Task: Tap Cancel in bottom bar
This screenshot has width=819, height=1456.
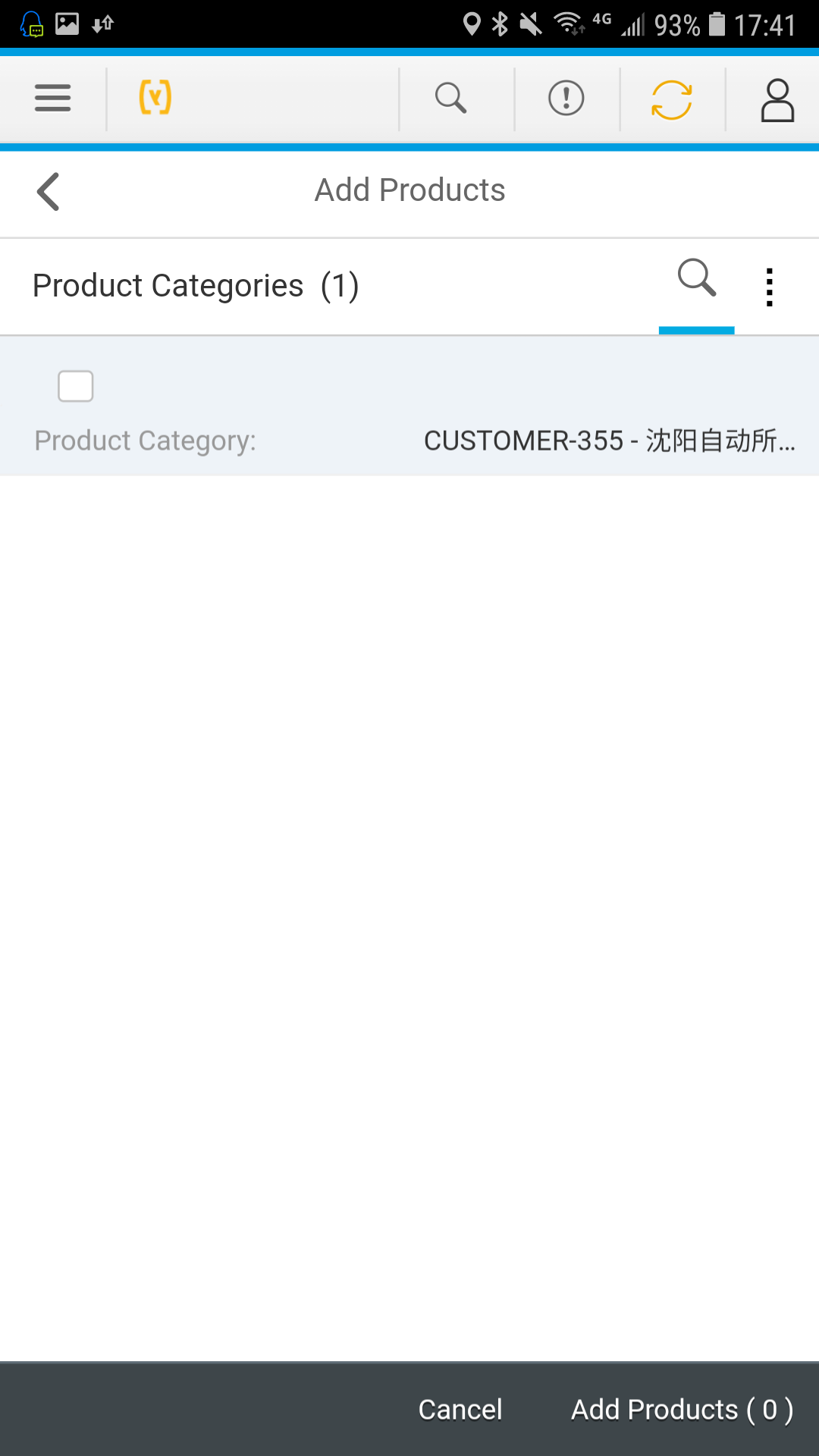Action: (460, 1410)
